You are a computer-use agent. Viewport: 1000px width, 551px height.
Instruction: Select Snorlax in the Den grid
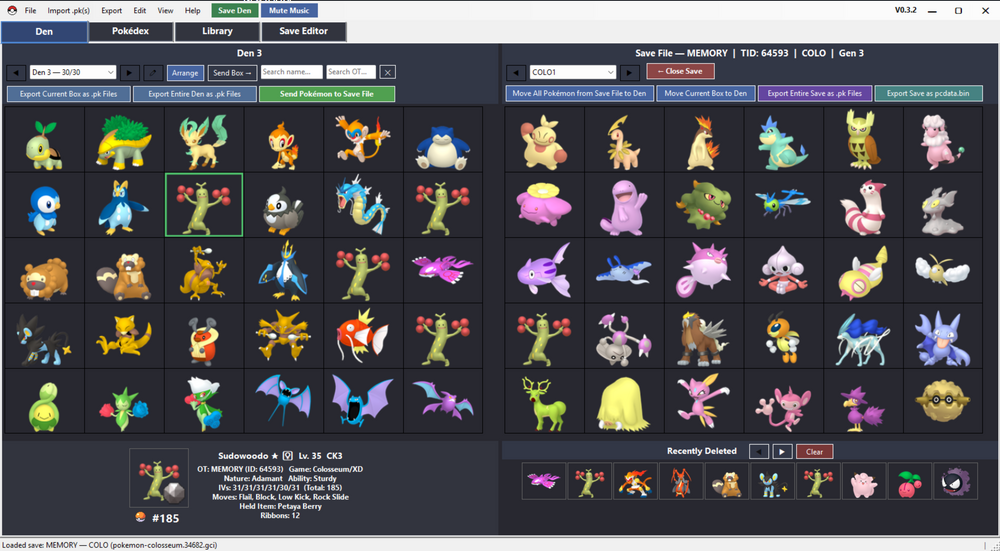pyautogui.click(x=443, y=140)
